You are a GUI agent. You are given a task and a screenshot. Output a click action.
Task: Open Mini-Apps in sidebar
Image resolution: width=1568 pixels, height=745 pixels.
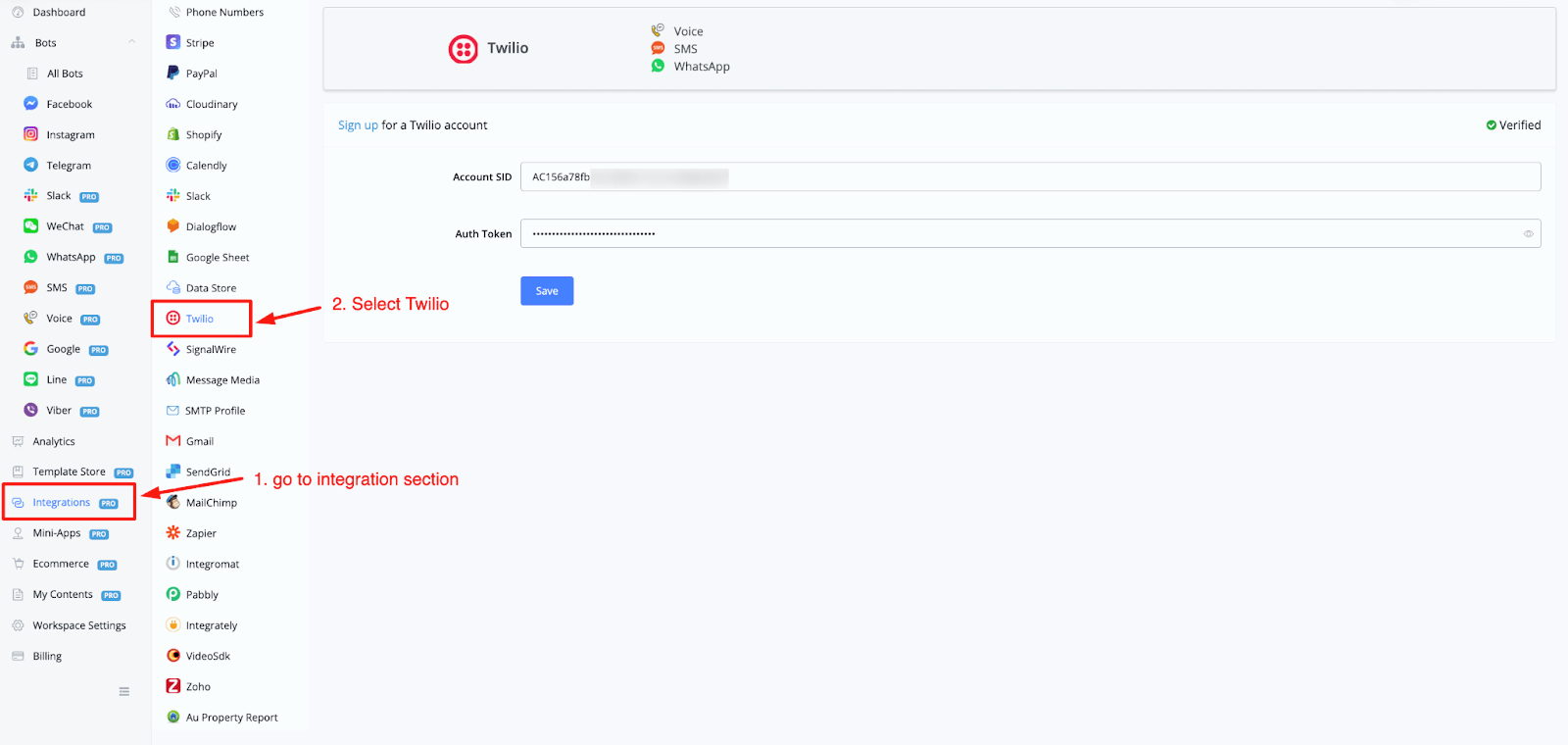coord(57,533)
